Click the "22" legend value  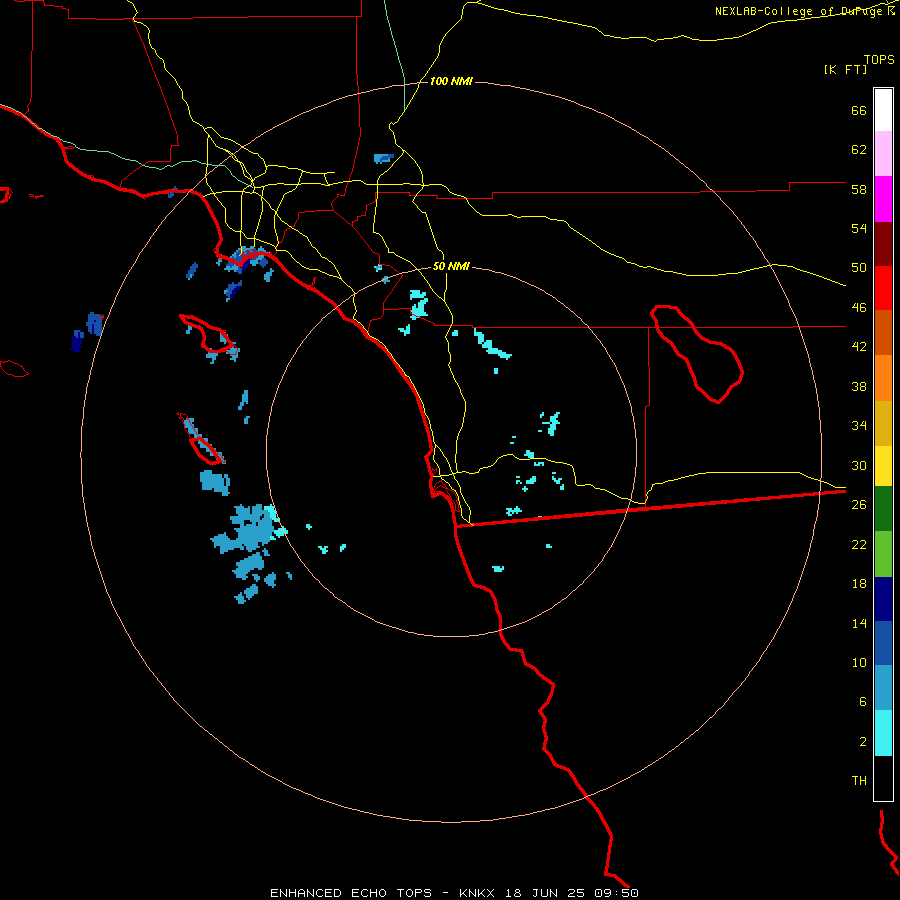pos(859,544)
